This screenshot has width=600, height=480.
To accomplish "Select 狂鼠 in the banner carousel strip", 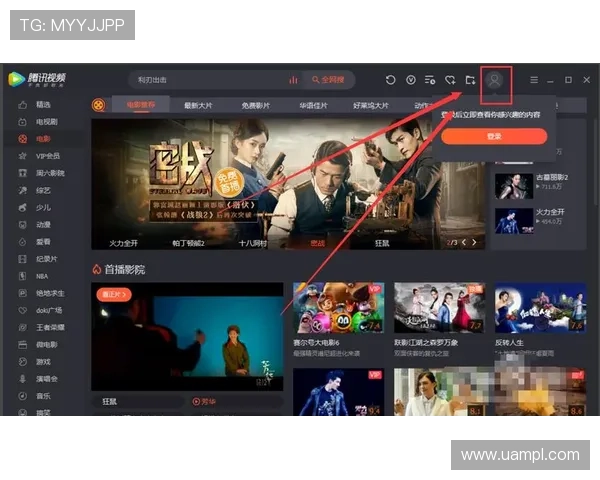I will 382,243.
